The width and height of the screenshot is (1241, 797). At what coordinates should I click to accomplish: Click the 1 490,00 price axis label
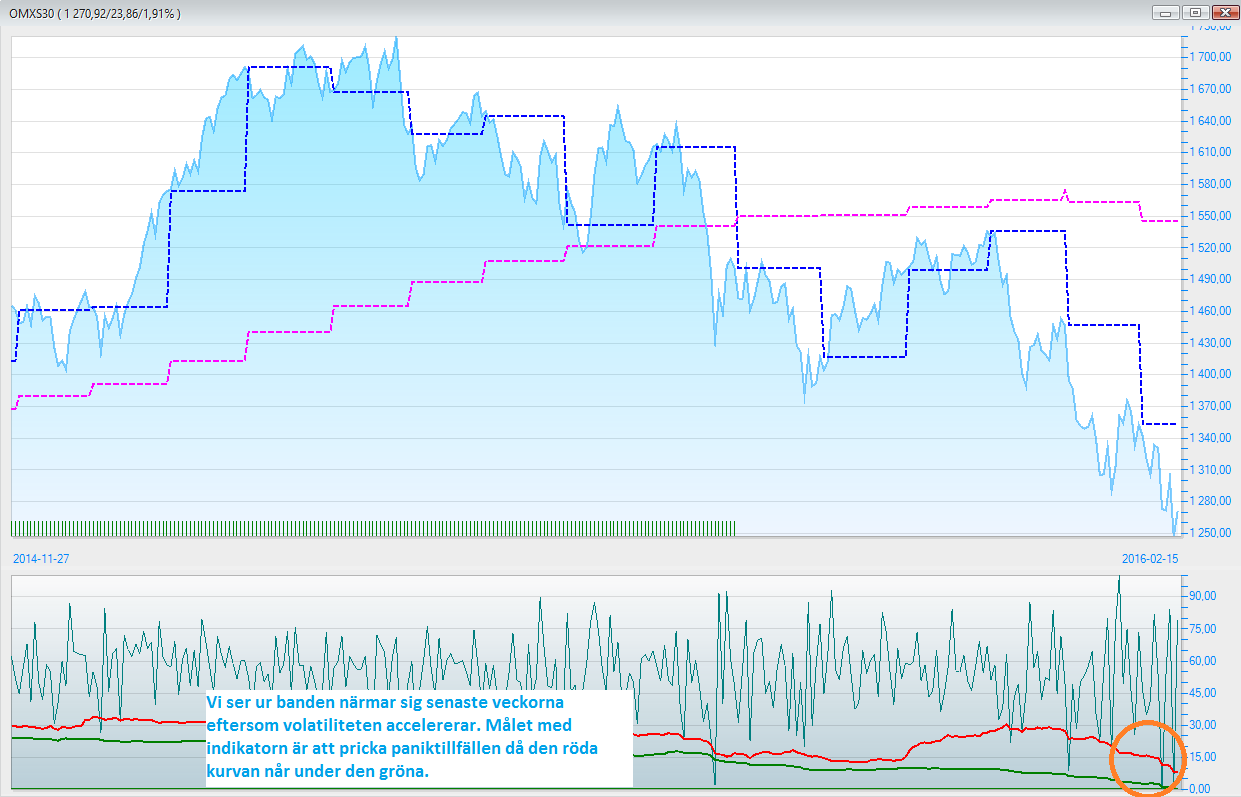1210,279
